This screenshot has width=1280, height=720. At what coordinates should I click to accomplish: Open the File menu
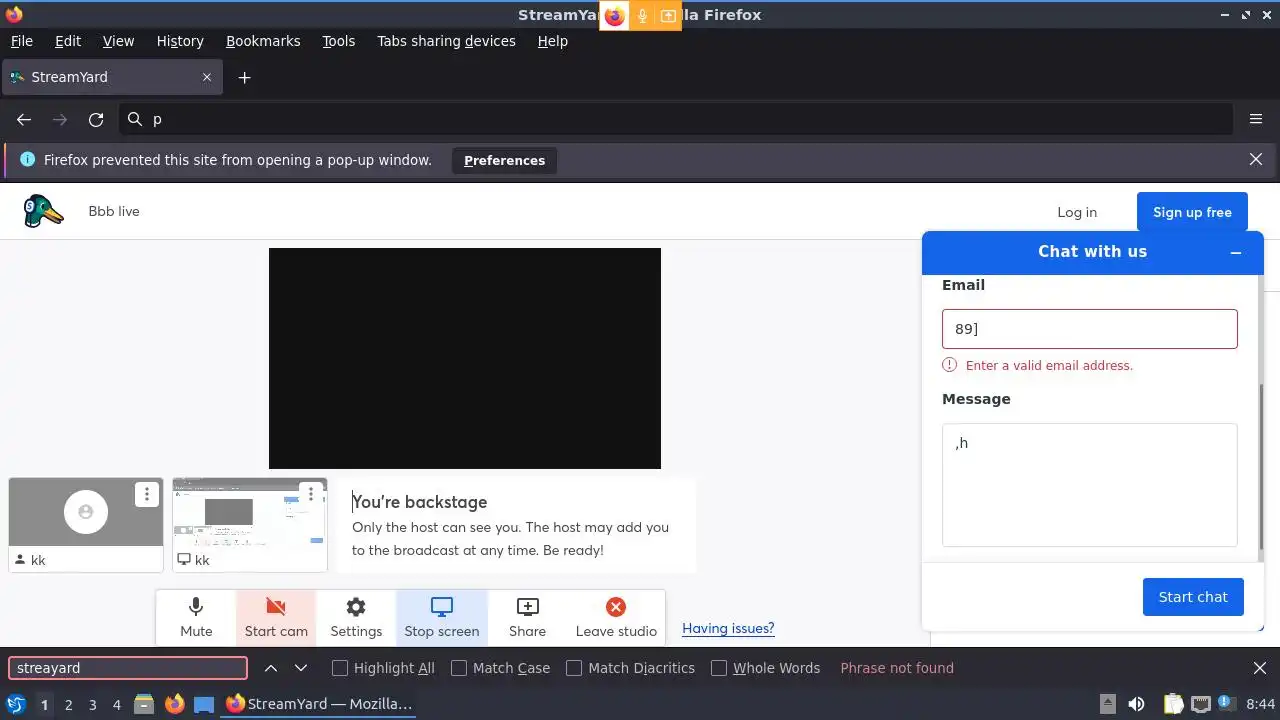(x=21, y=41)
